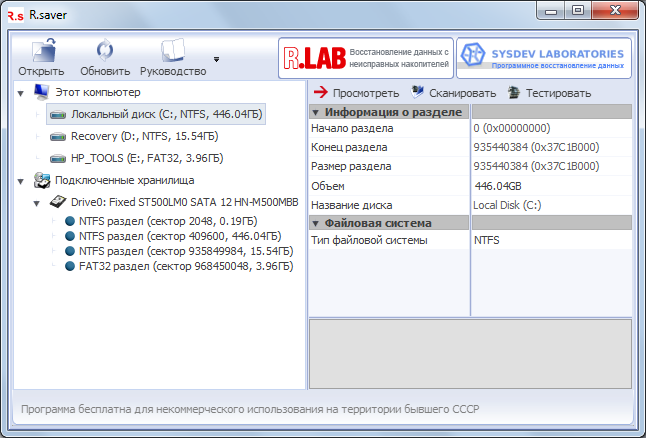Image resolution: width=646 pixels, height=438 pixels.
Task: Select Recovery (D:, NTFS, 15.54ГБ) row text
Action: (x=145, y=136)
